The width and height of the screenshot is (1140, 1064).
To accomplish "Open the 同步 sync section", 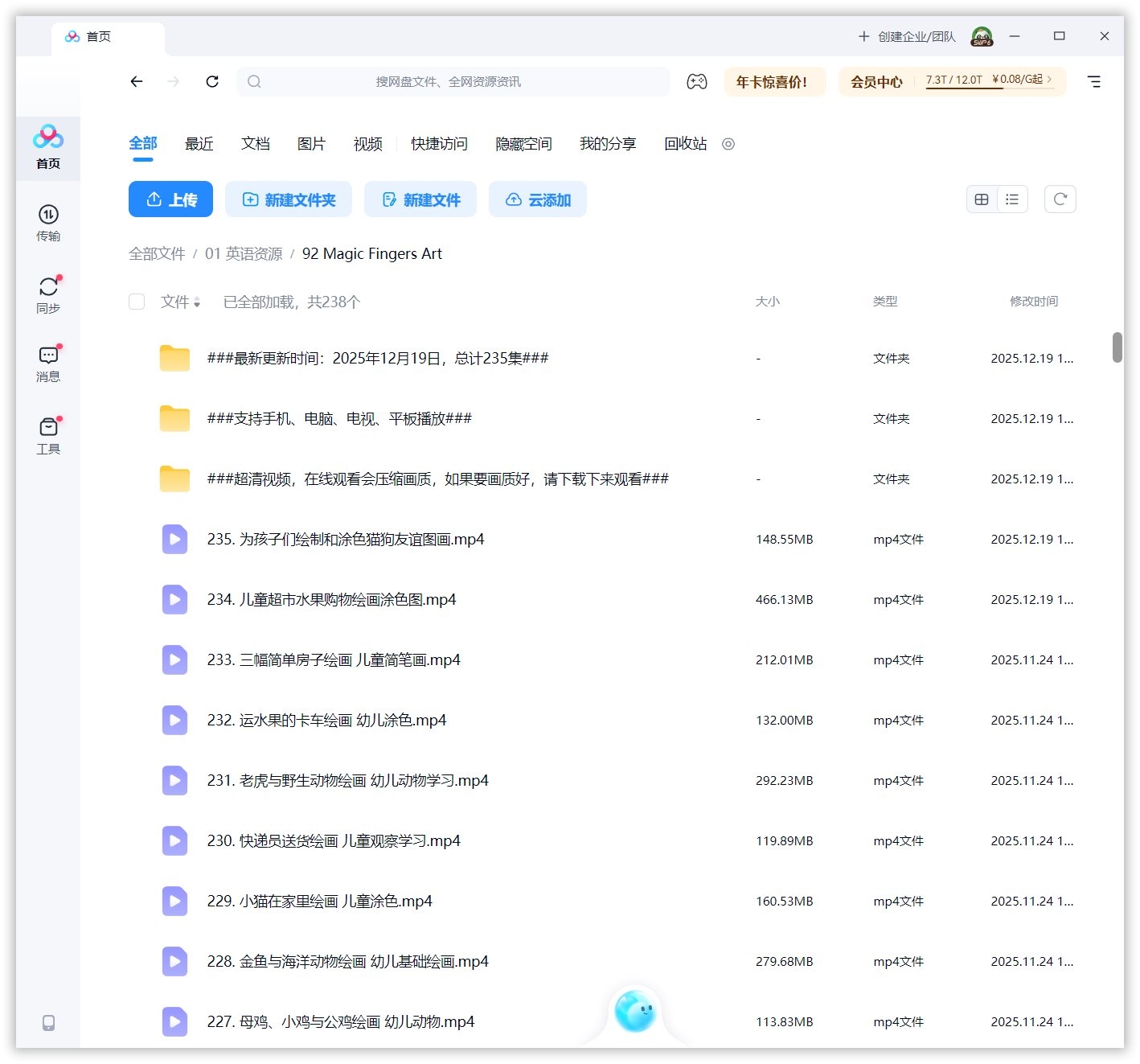I will click(48, 294).
